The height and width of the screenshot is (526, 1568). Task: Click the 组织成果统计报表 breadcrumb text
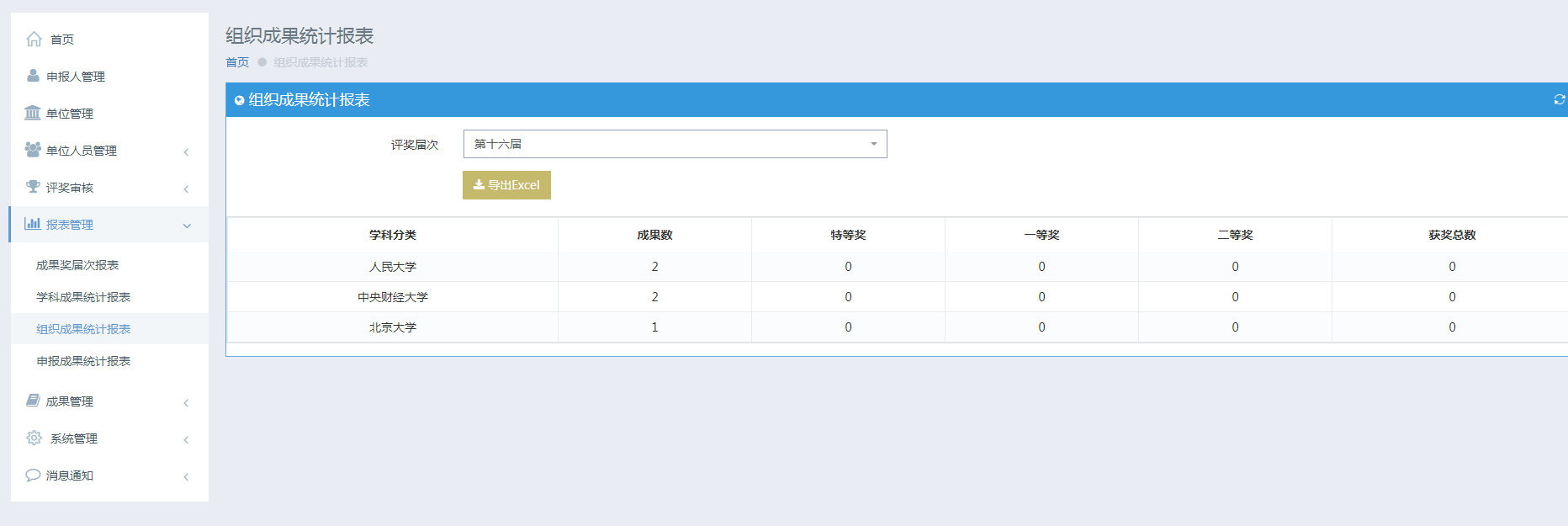coord(320,62)
